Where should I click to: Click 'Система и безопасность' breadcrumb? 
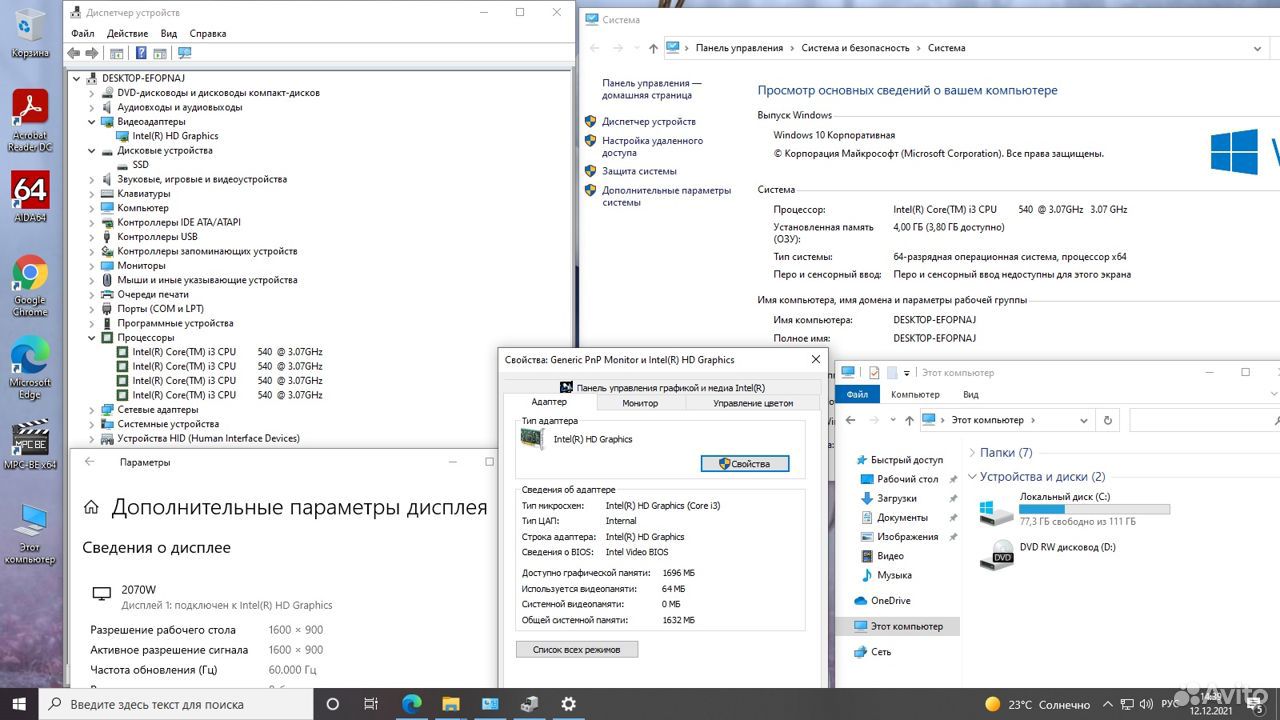[x=855, y=48]
